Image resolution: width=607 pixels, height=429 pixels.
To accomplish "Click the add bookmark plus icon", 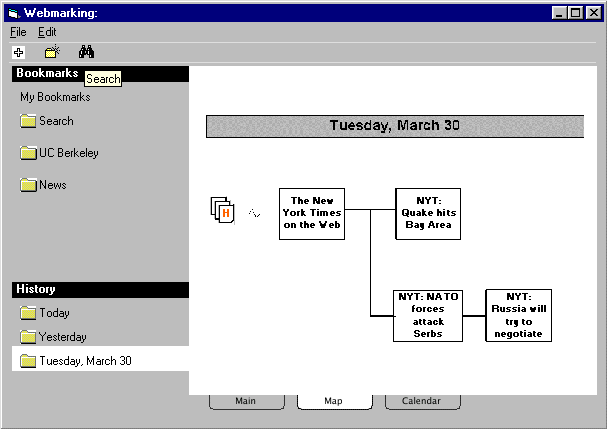I will (x=18, y=52).
